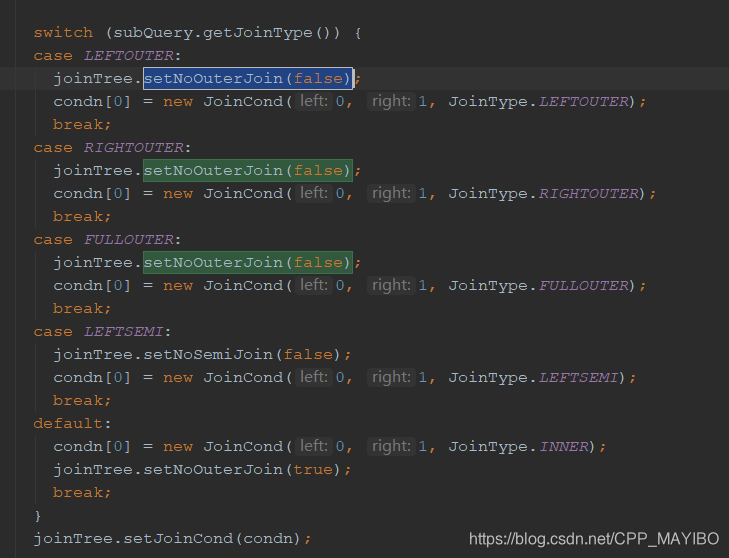Click the break statement under LEFTSEMI case
Screen dimensions: 729x558
coord(82,401)
